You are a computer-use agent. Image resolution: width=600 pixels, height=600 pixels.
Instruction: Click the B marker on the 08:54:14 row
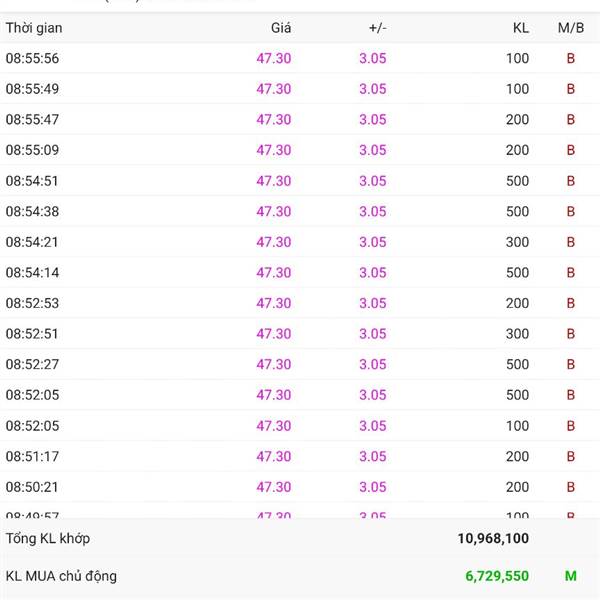pos(571,273)
